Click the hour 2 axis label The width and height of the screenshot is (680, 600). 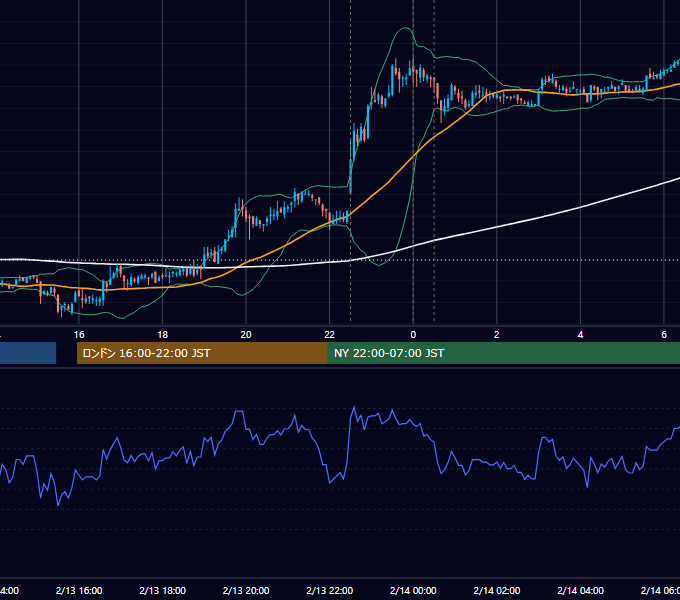497,335
